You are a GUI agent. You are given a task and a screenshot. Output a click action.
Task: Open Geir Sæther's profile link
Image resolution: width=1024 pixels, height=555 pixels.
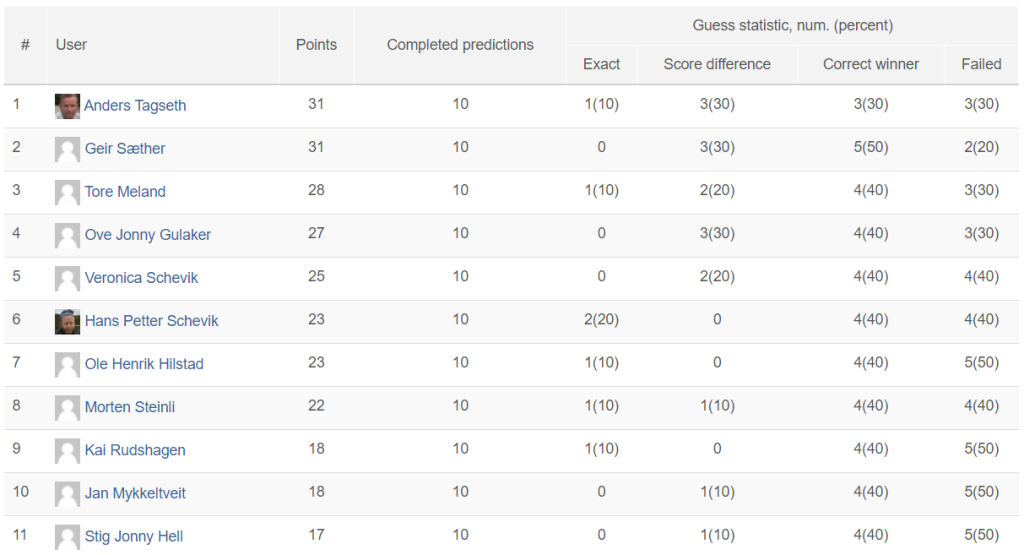[x=125, y=148]
